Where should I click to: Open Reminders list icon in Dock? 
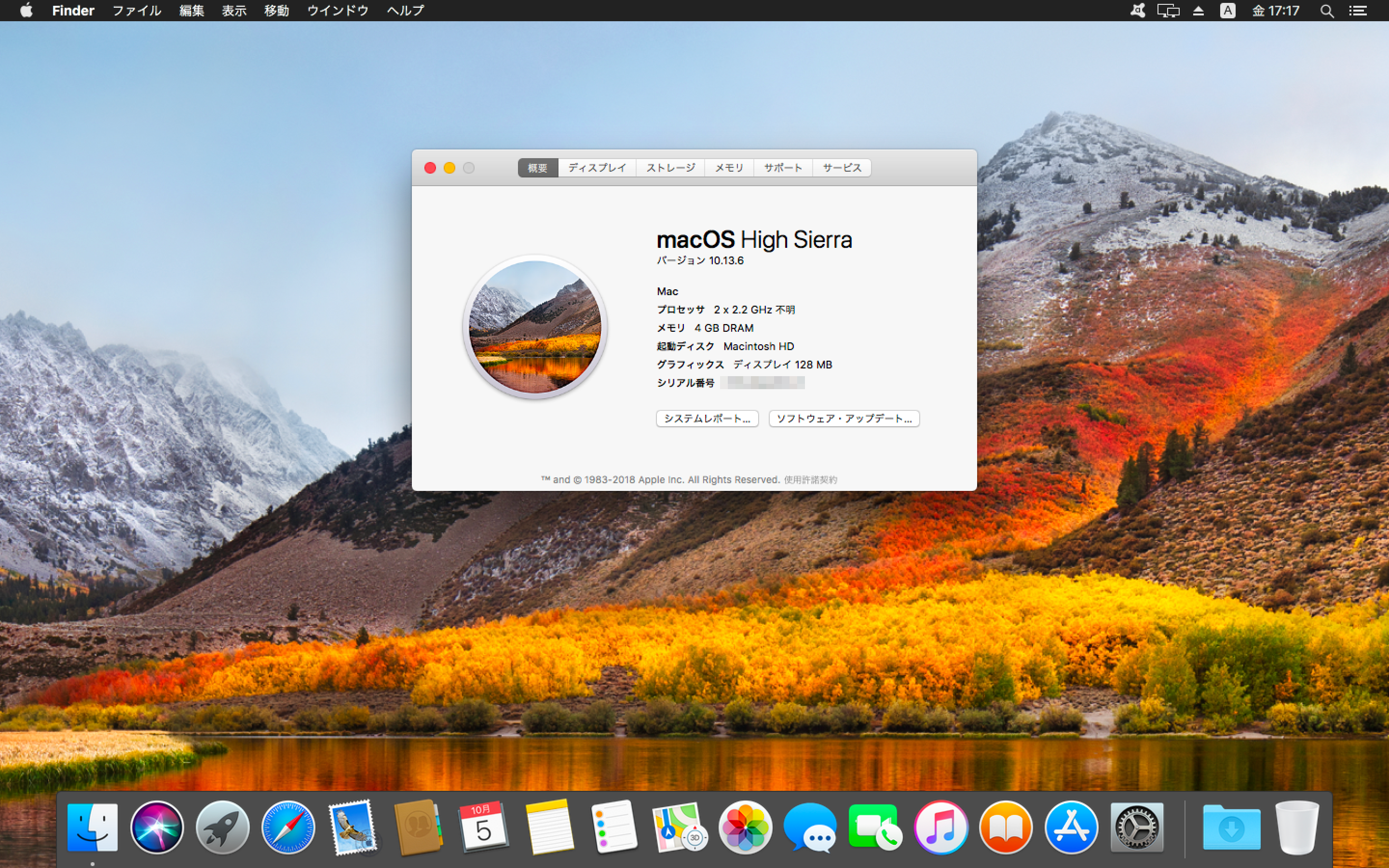point(614,827)
